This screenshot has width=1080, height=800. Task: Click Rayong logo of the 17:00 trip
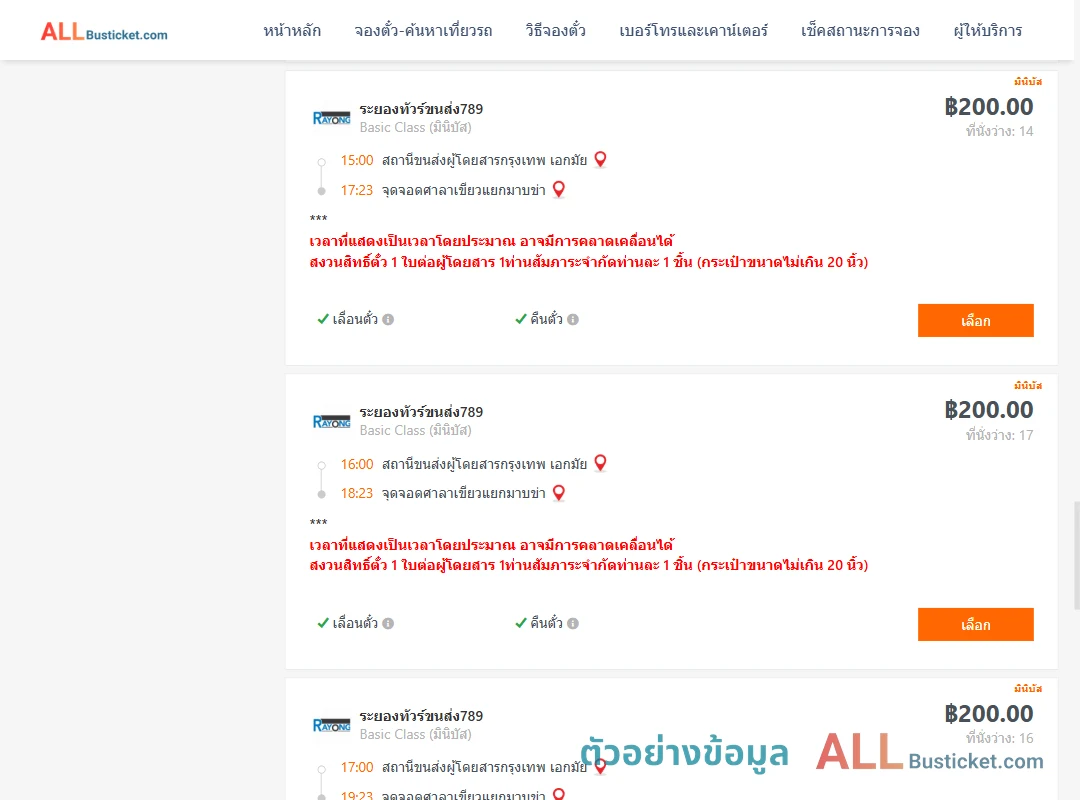point(331,725)
